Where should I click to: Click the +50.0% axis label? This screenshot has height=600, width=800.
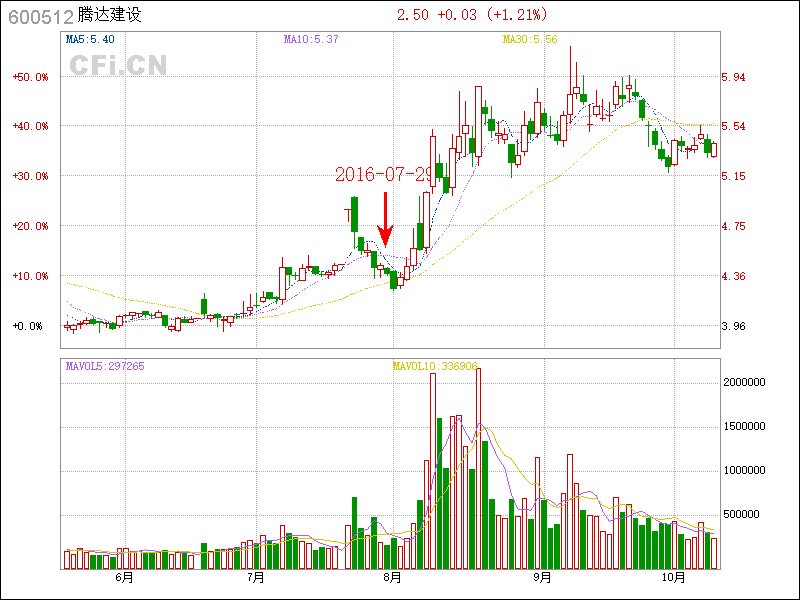click(31, 78)
